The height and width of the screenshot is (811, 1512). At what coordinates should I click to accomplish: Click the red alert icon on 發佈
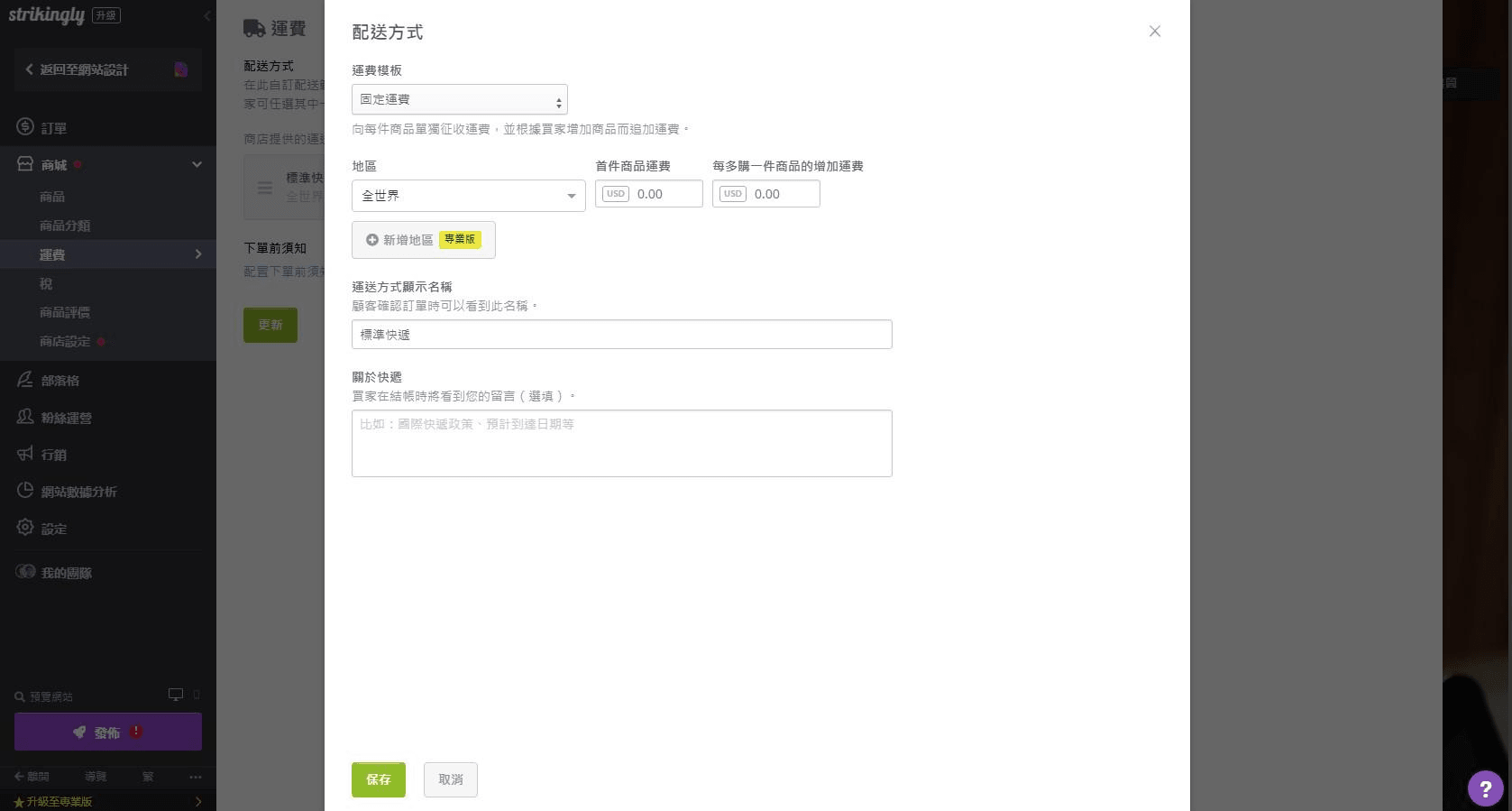click(136, 732)
